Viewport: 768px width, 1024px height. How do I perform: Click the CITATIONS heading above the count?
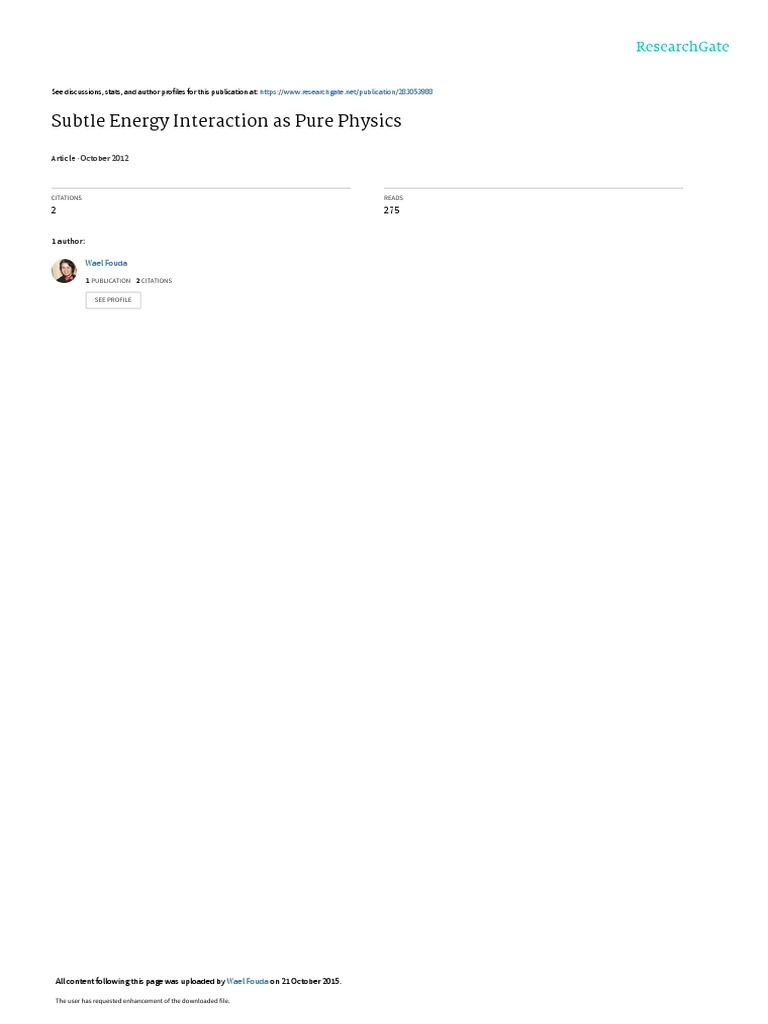pyautogui.click(x=67, y=198)
